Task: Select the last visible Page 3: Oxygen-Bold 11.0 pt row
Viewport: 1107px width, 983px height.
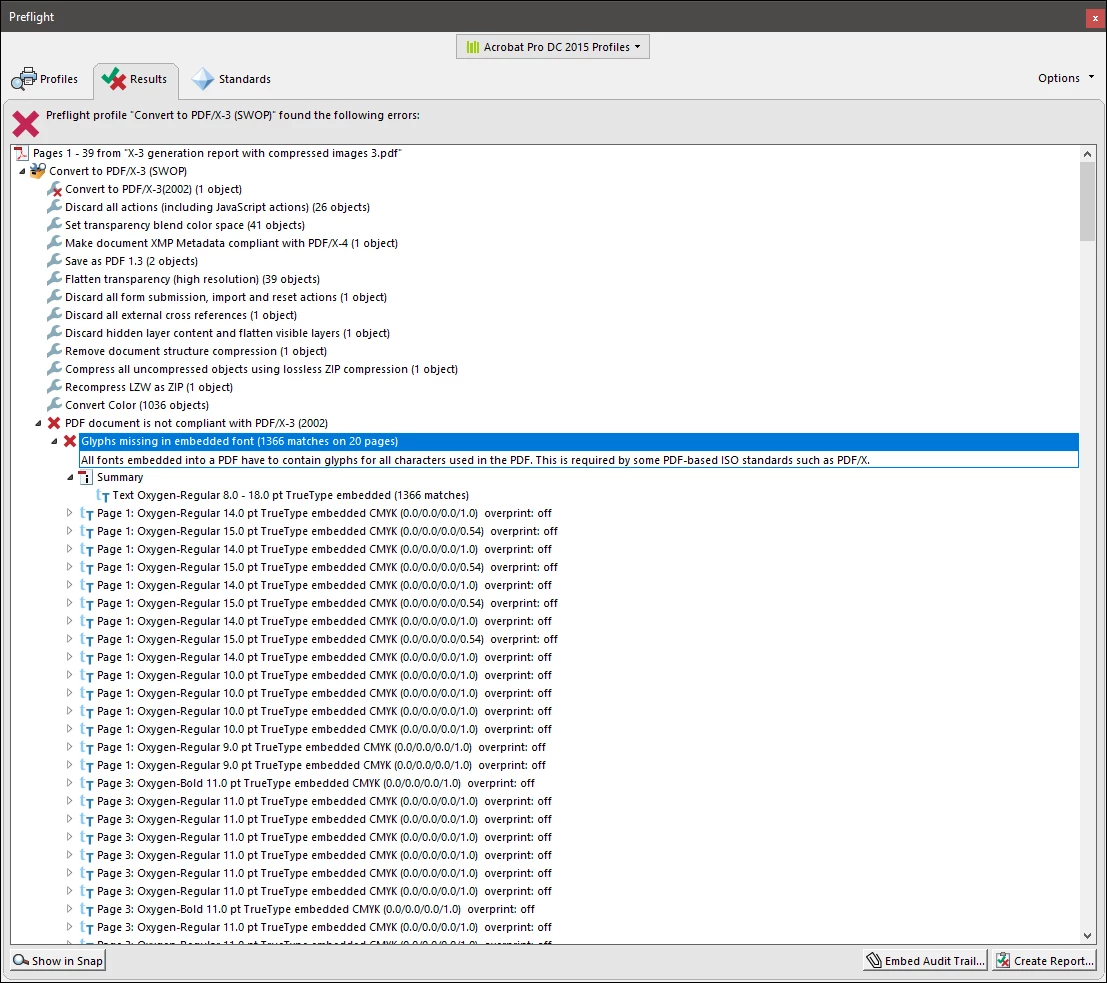Action: pyautogui.click(x=316, y=909)
